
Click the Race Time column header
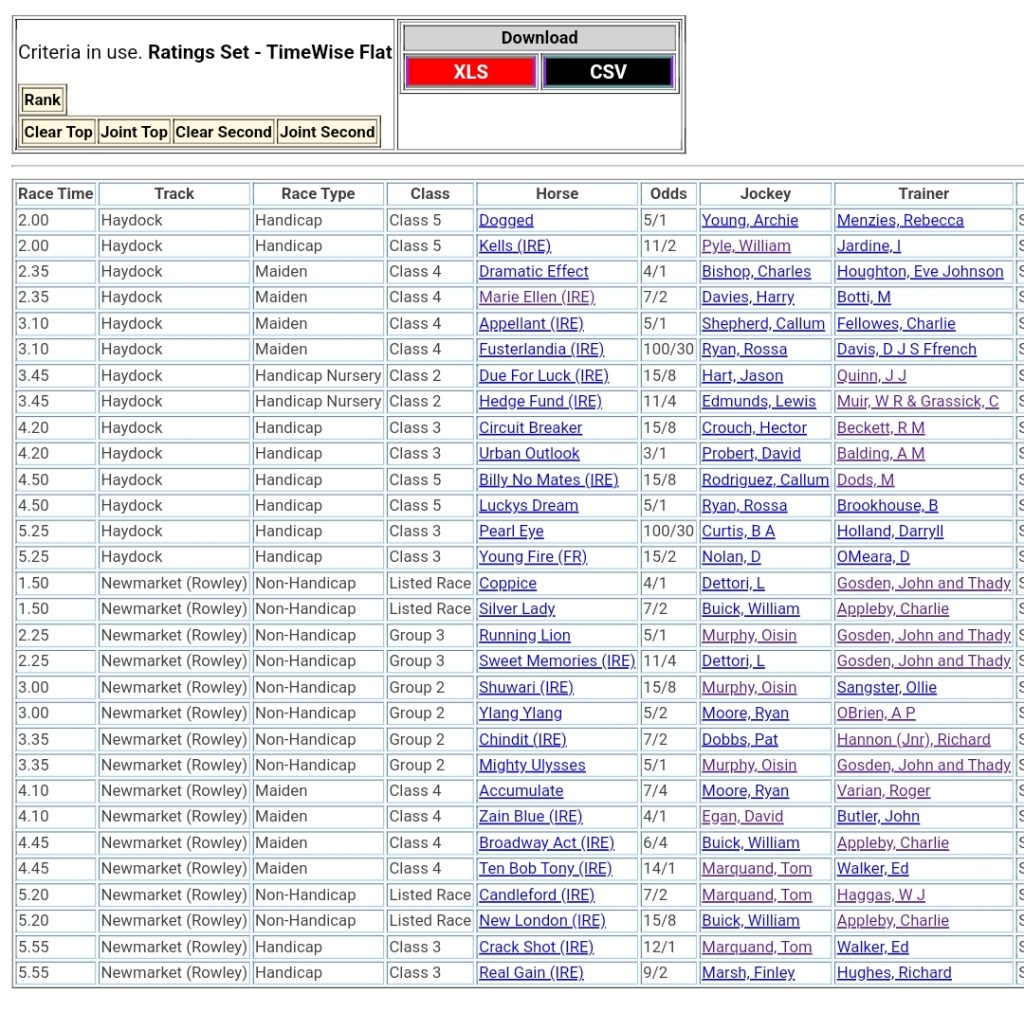[x=56, y=194]
